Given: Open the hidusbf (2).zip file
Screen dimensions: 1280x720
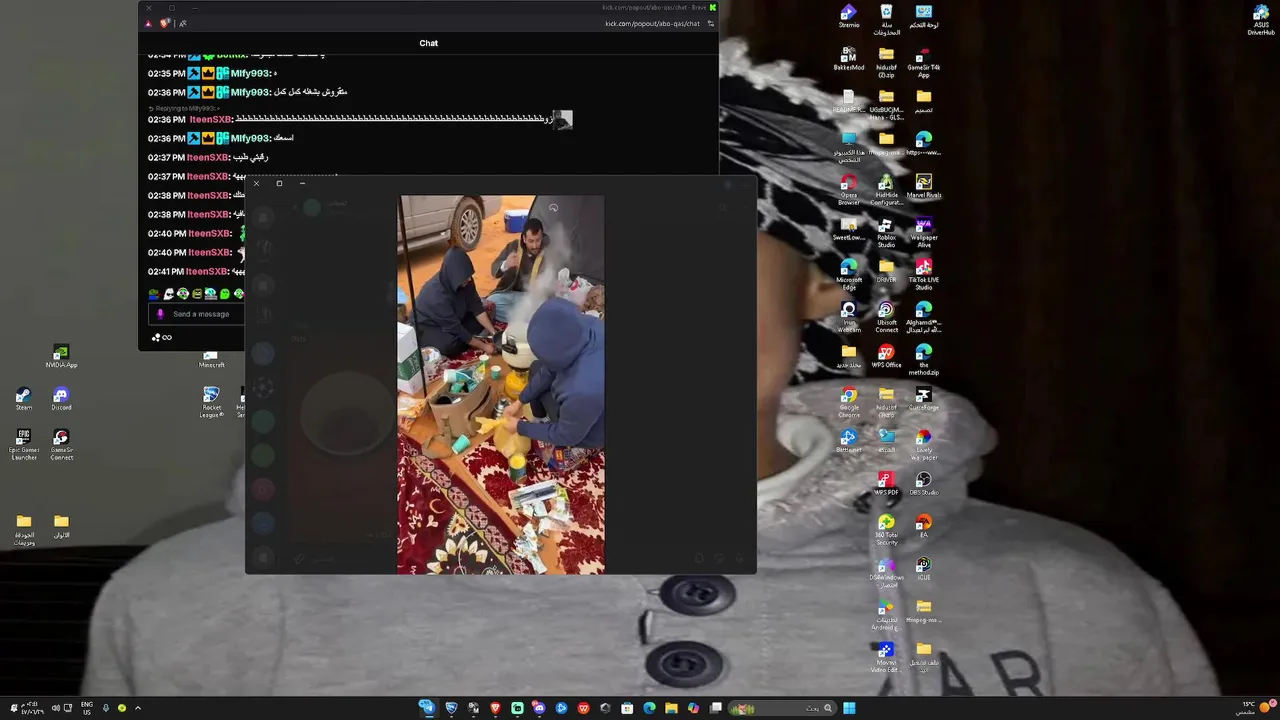Looking at the screenshot, I should tap(886, 61).
